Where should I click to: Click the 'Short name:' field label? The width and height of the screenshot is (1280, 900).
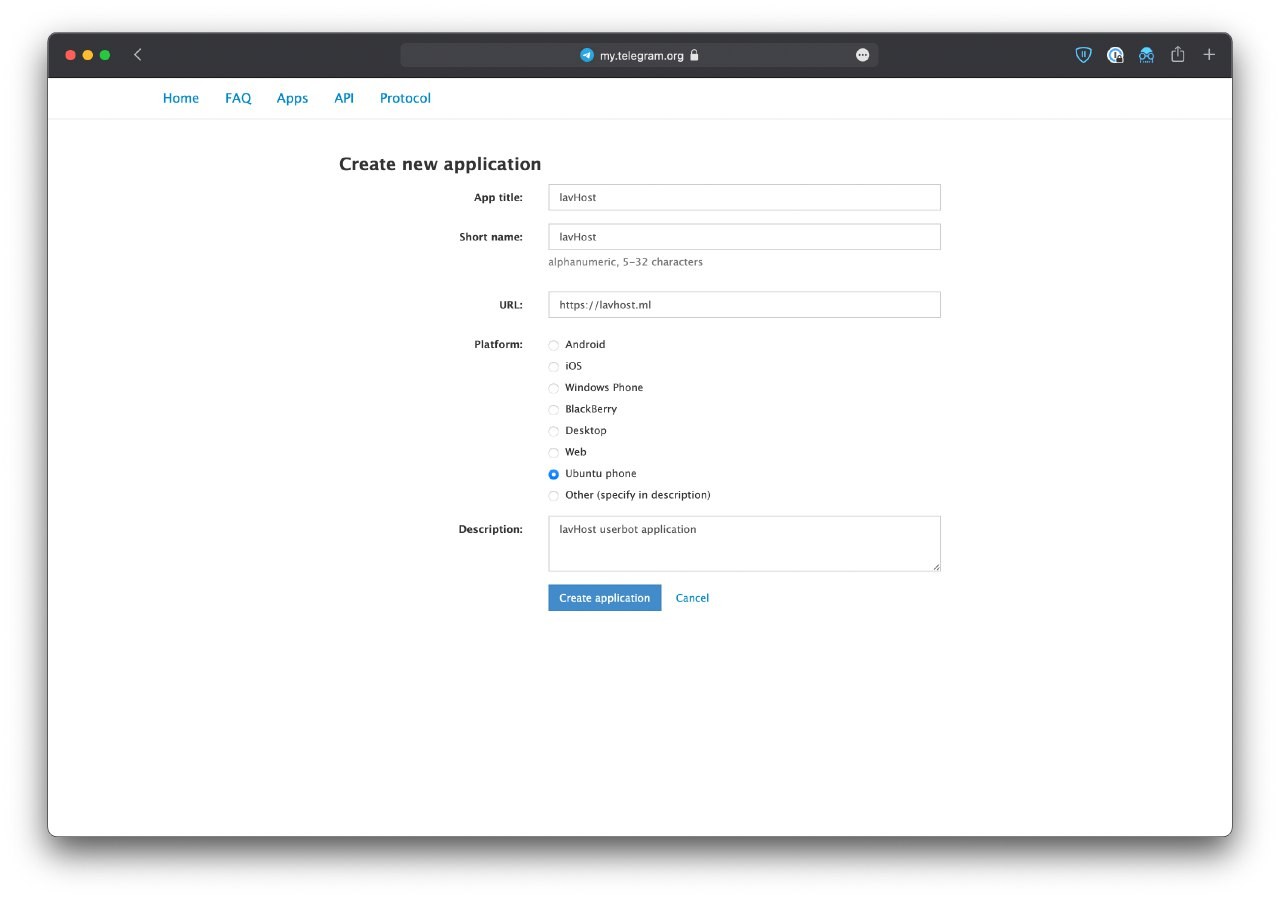(491, 237)
